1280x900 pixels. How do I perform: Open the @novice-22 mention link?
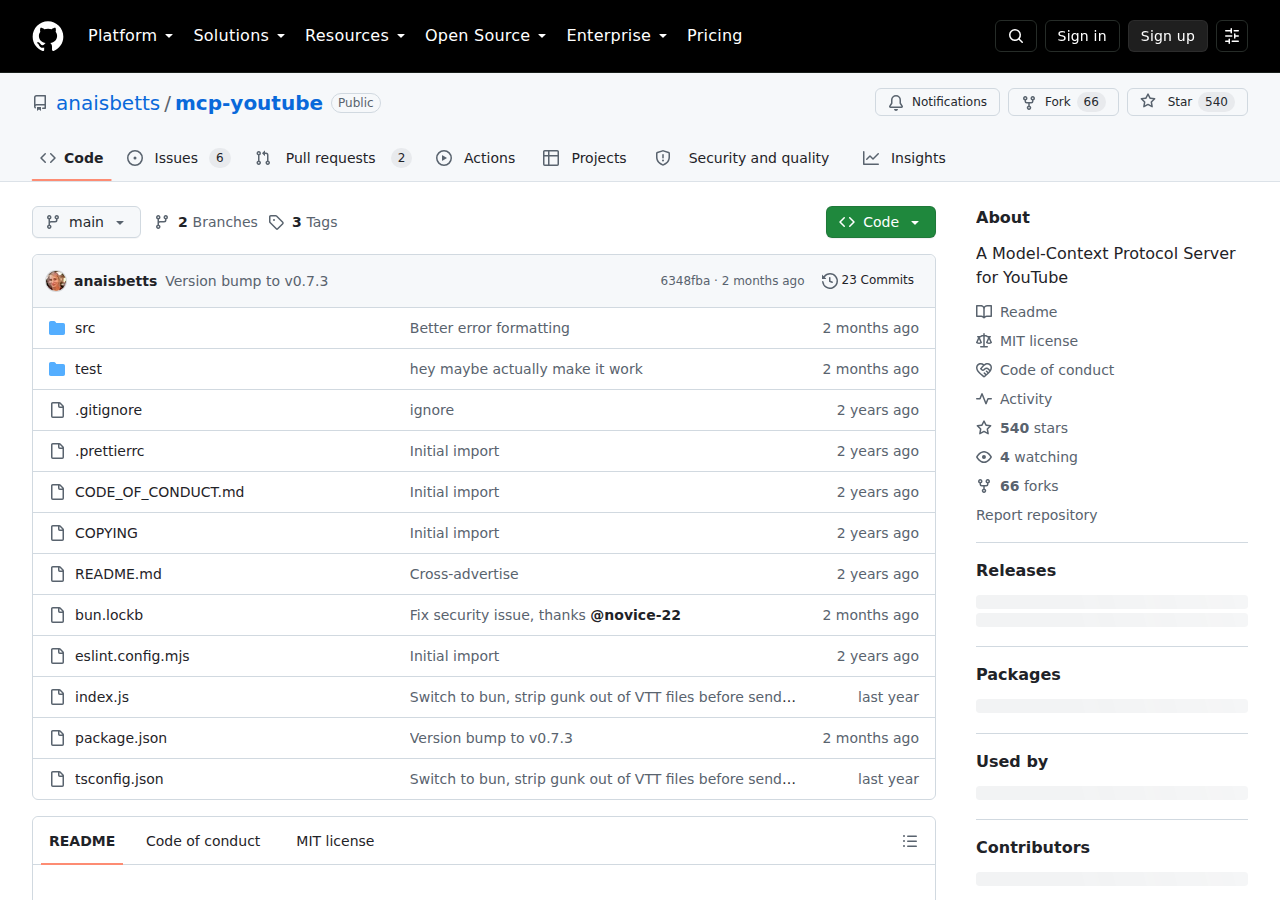[635, 615]
